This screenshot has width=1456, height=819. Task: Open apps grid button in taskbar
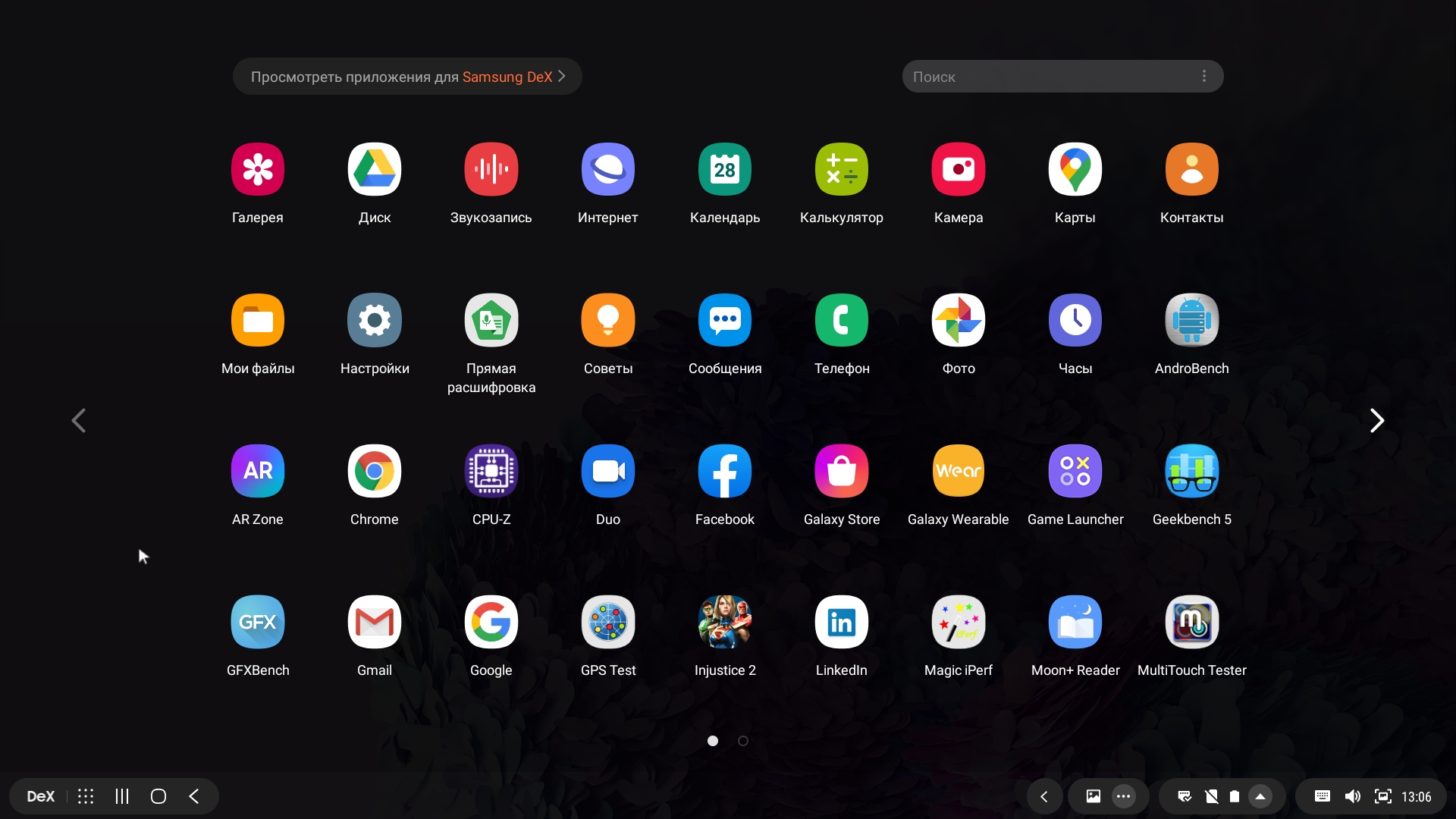pyautogui.click(x=86, y=796)
